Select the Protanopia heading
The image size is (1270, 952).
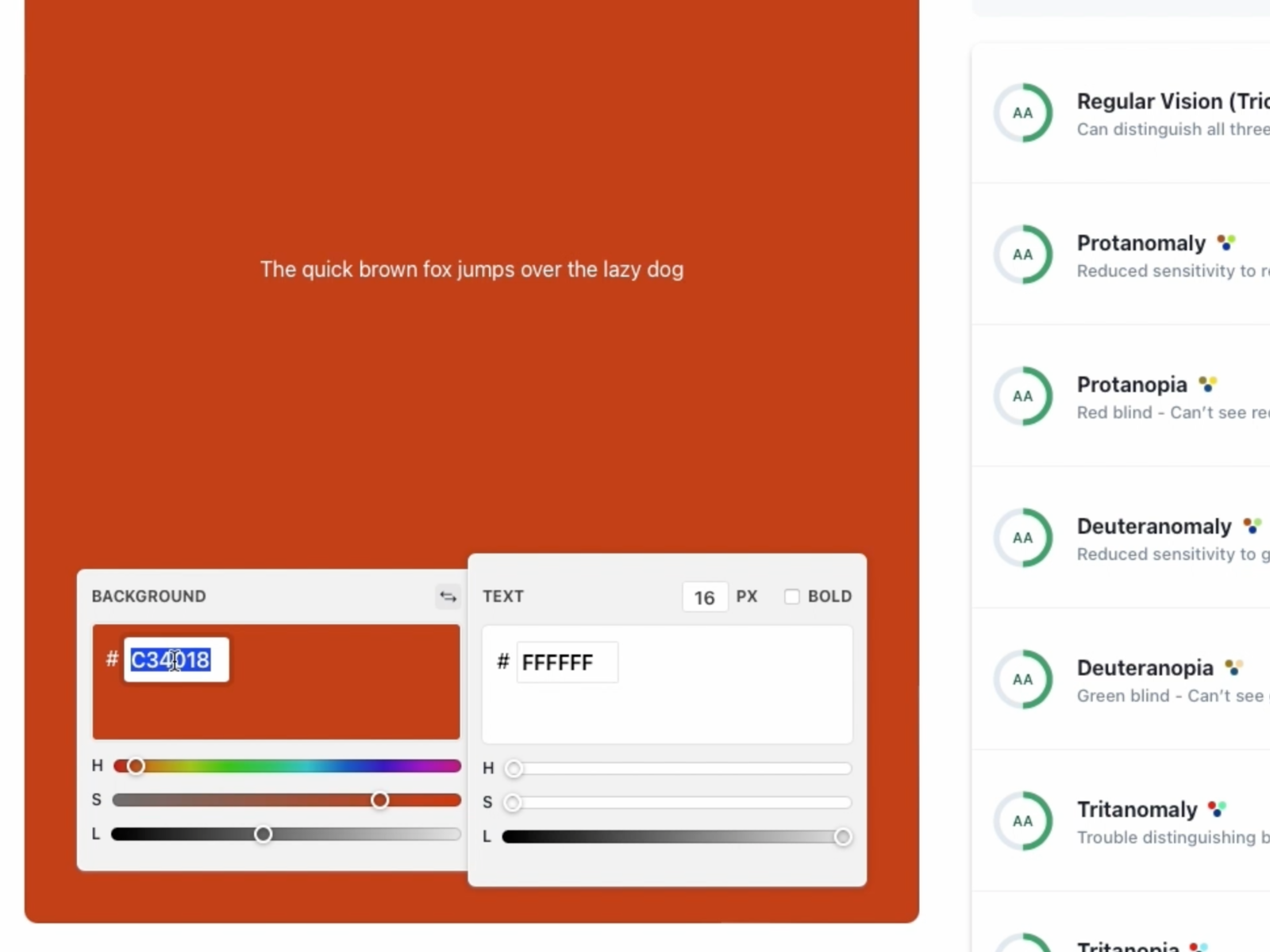[x=1132, y=385]
